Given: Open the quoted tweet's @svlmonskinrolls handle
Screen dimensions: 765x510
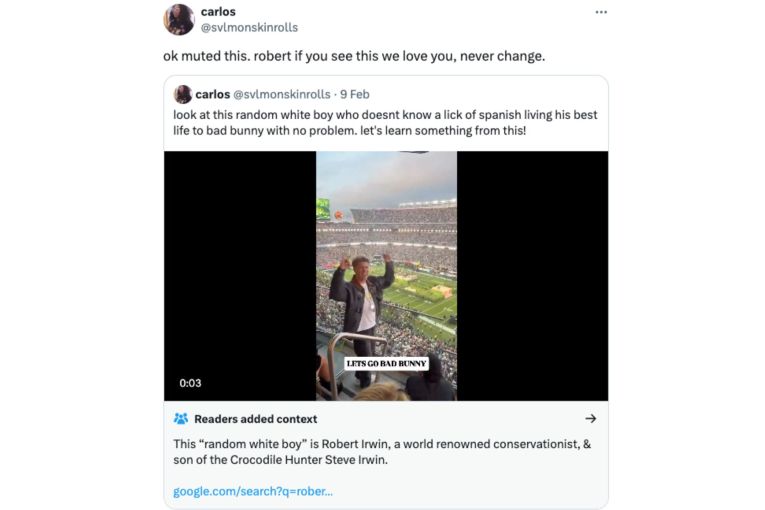Looking at the screenshot, I should [x=281, y=94].
